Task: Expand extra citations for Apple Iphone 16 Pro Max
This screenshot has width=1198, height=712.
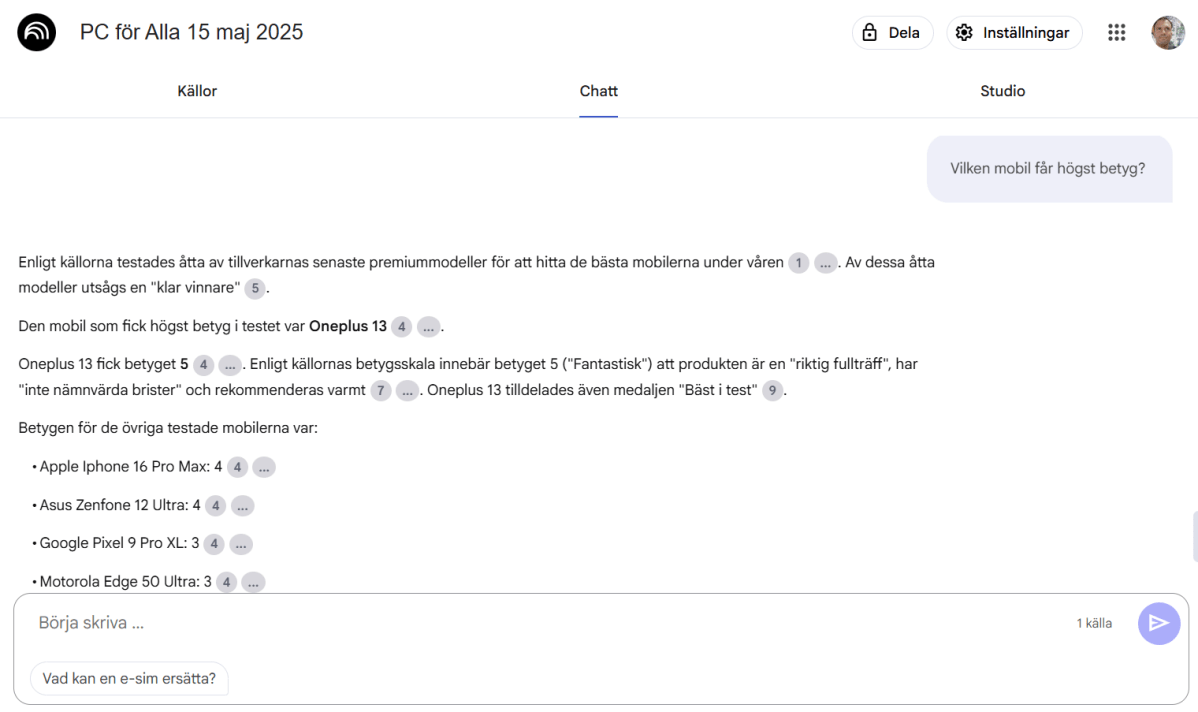Action: point(264,467)
